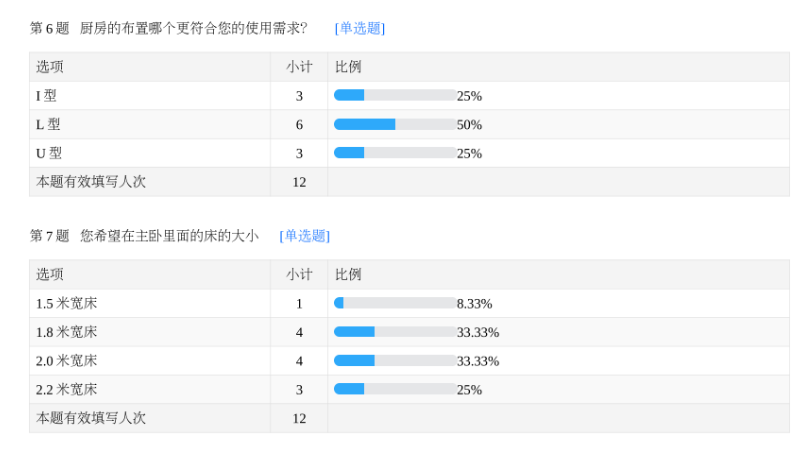The image size is (802, 461).
Task: Click the 2.2 米宽床 option label
Action: click(x=66, y=389)
